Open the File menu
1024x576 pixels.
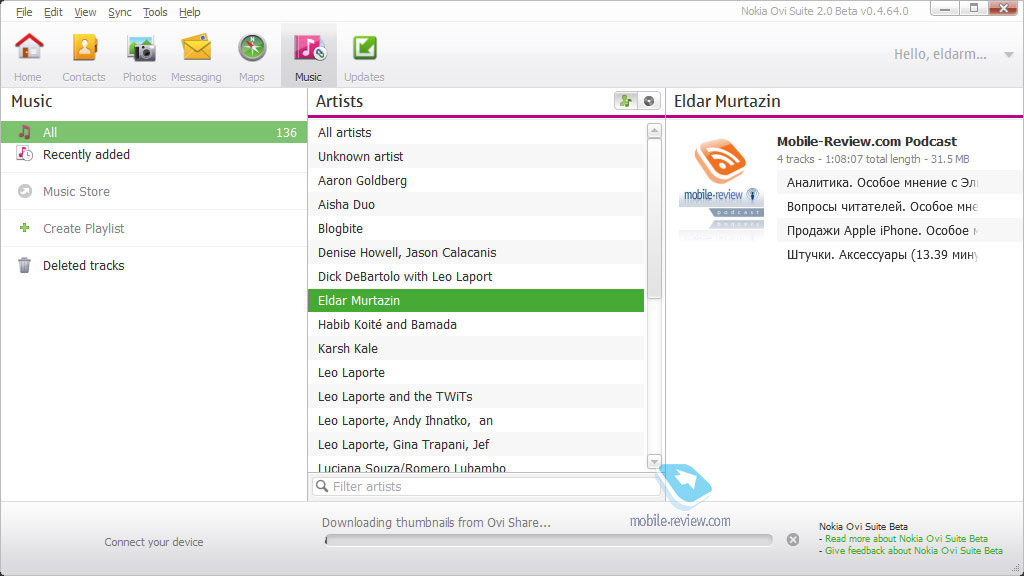24,12
